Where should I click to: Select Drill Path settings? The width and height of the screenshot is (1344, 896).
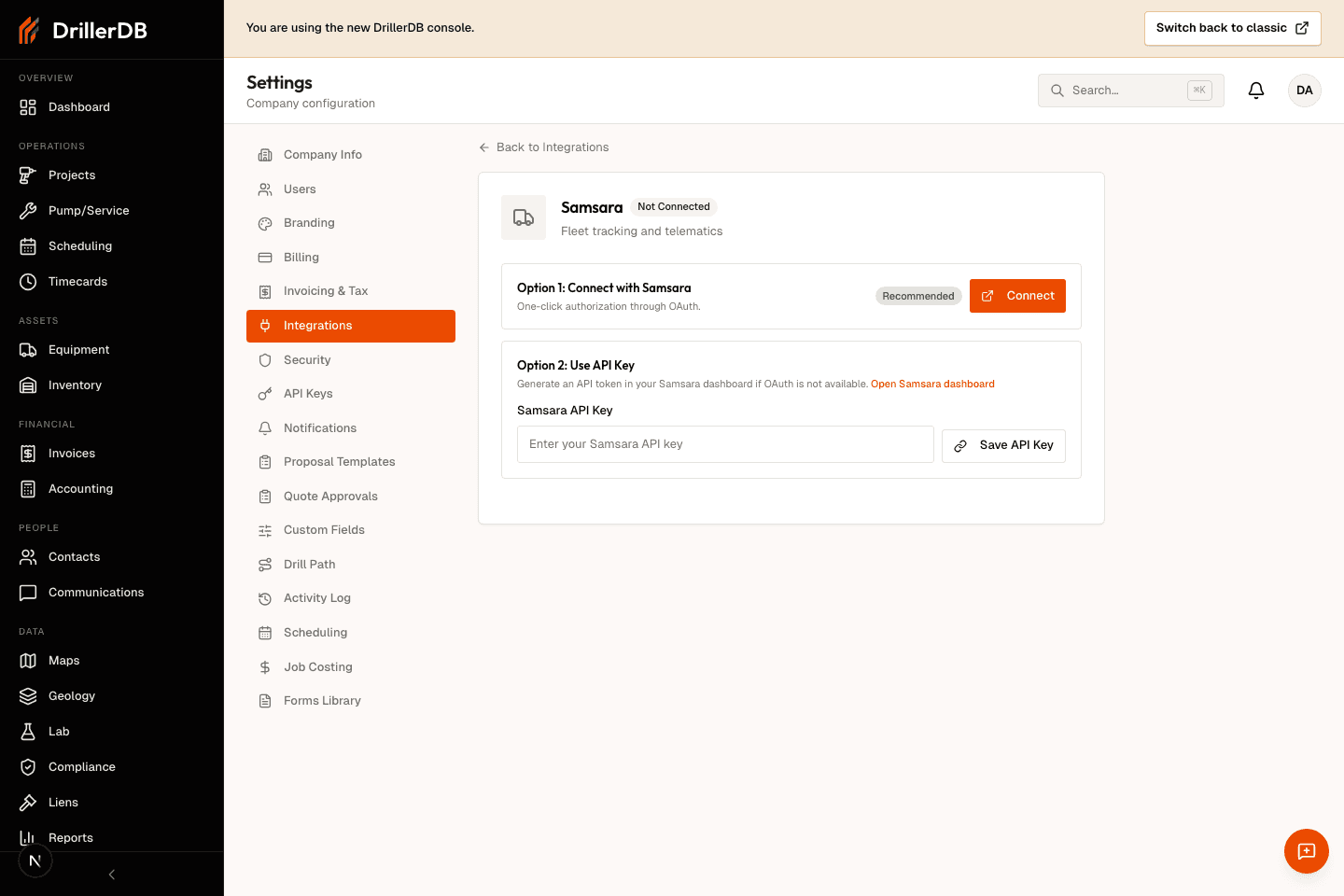click(x=351, y=565)
